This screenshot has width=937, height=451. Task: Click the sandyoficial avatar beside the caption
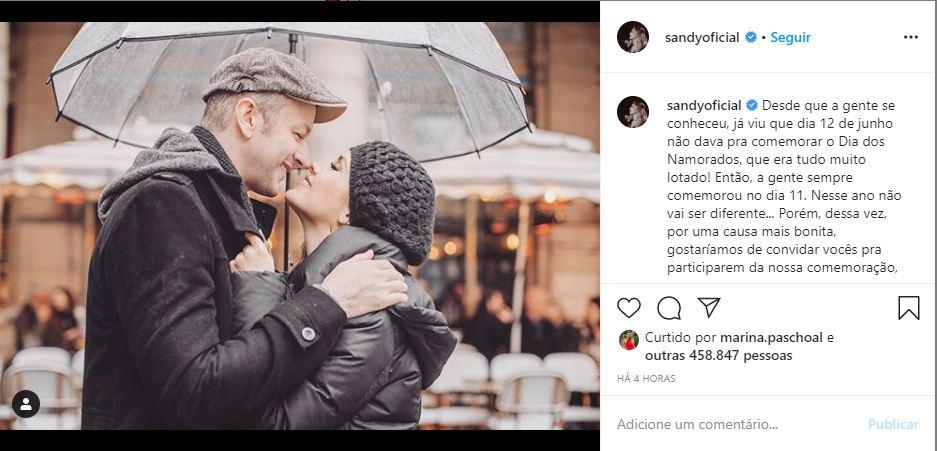point(633,112)
